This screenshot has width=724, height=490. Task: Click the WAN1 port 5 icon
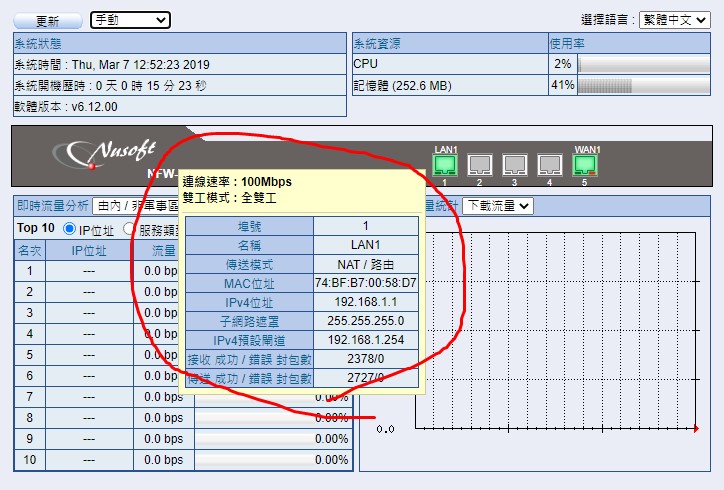click(x=586, y=165)
